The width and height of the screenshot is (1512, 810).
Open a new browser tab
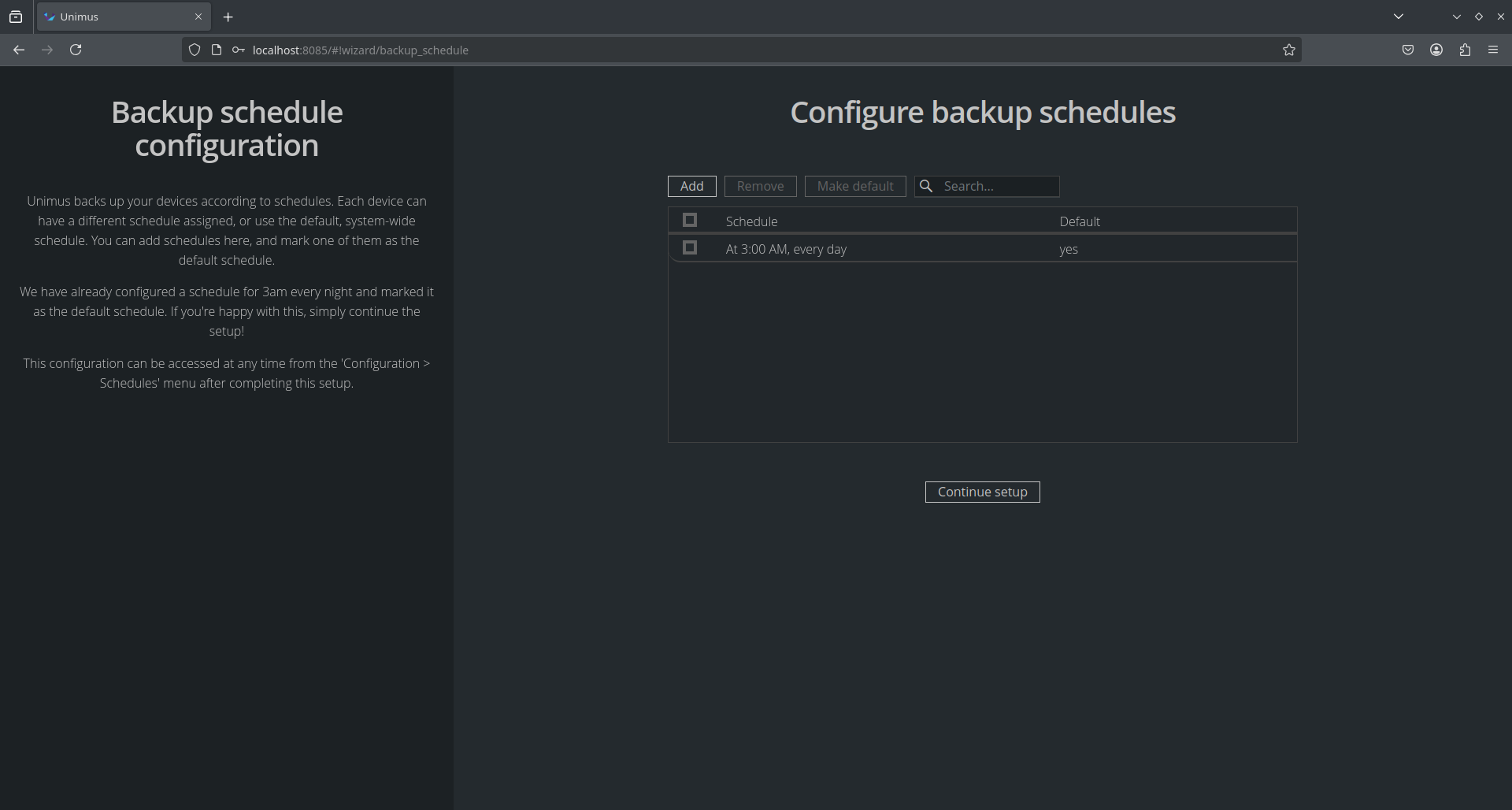228,17
